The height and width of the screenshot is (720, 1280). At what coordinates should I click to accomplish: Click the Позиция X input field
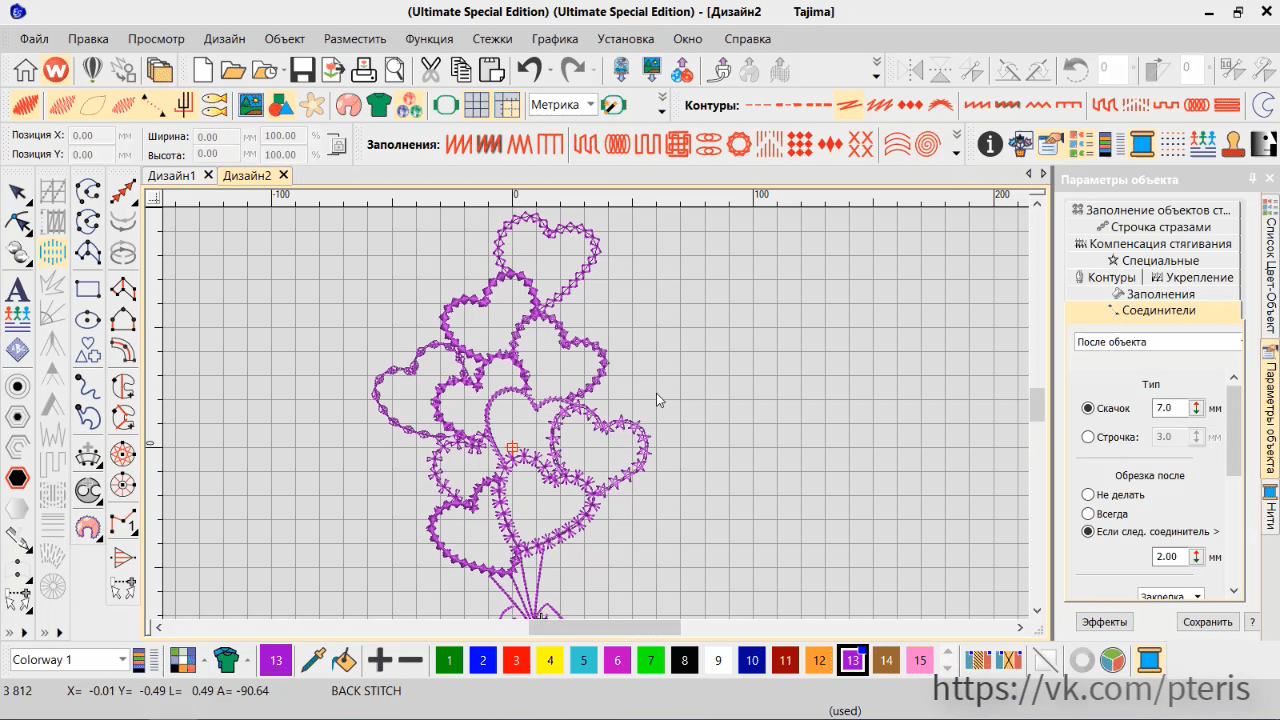click(x=92, y=136)
